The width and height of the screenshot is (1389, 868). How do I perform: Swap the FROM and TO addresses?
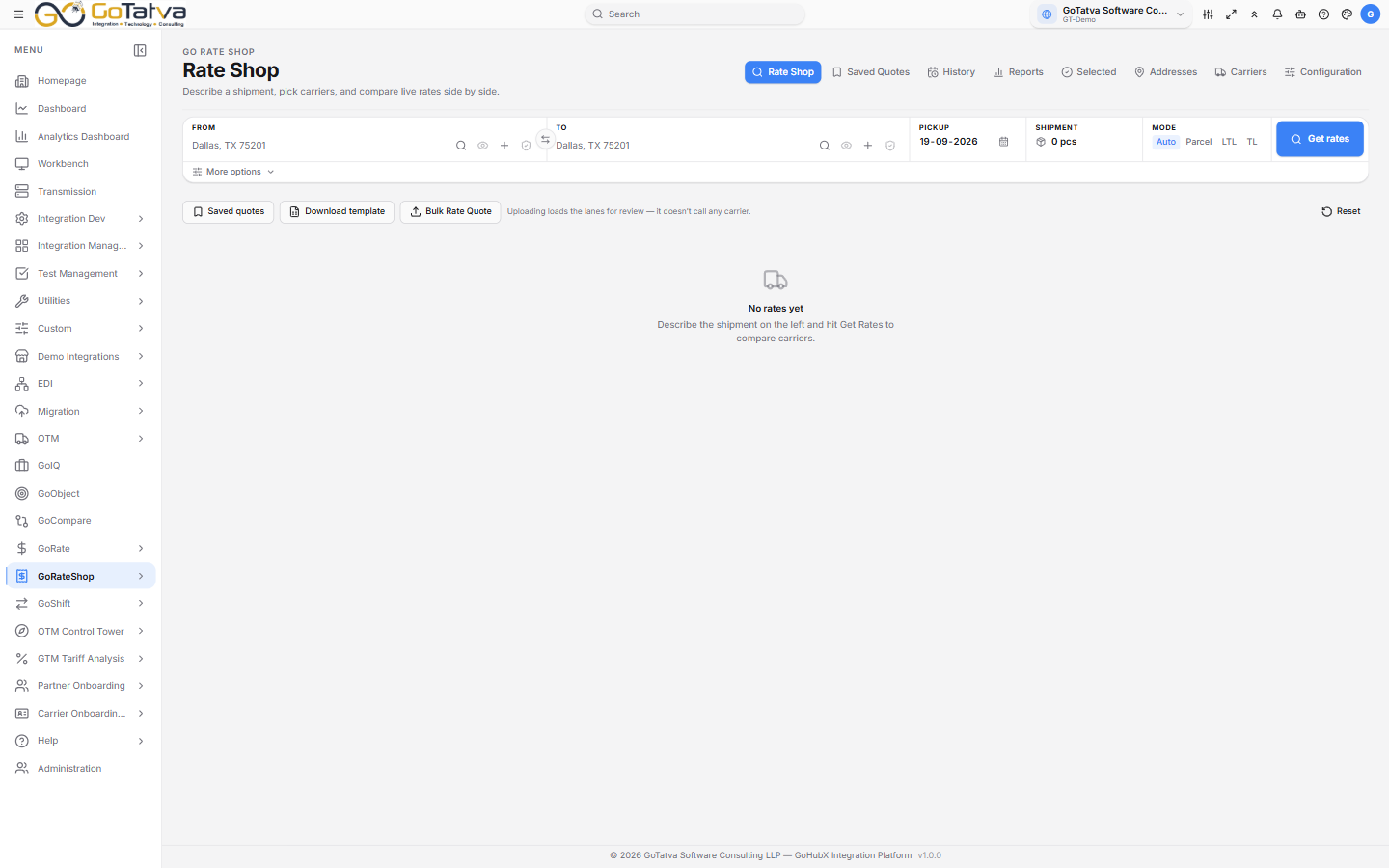point(545,139)
